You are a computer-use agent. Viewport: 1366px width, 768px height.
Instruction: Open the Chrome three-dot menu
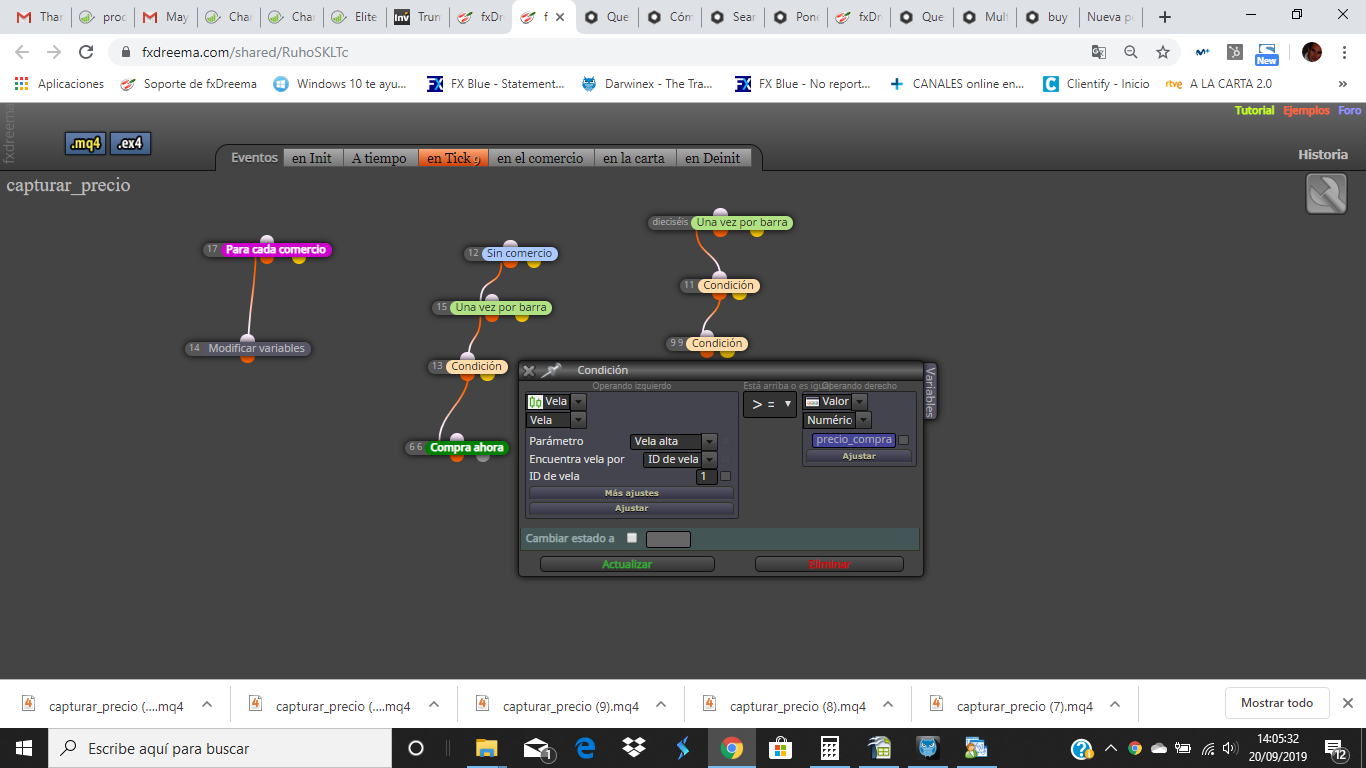(x=1343, y=52)
